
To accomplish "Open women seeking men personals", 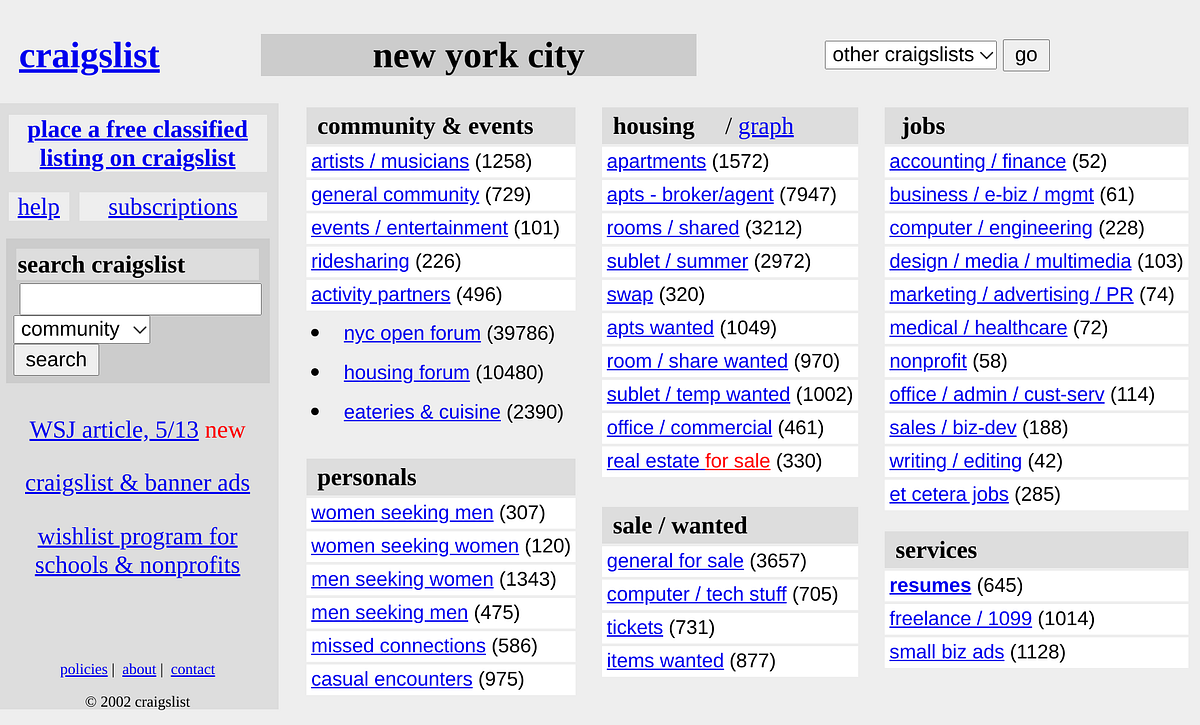I will [x=402, y=512].
